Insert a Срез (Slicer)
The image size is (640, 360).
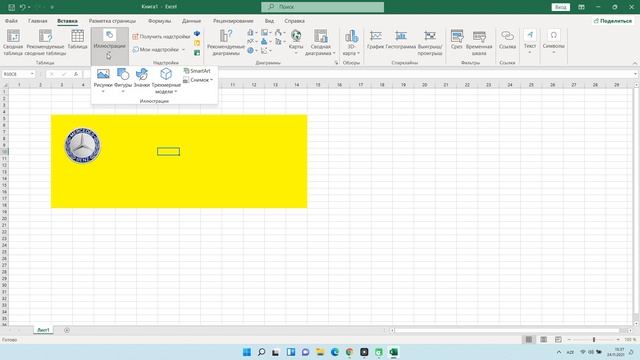coord(457,40)
